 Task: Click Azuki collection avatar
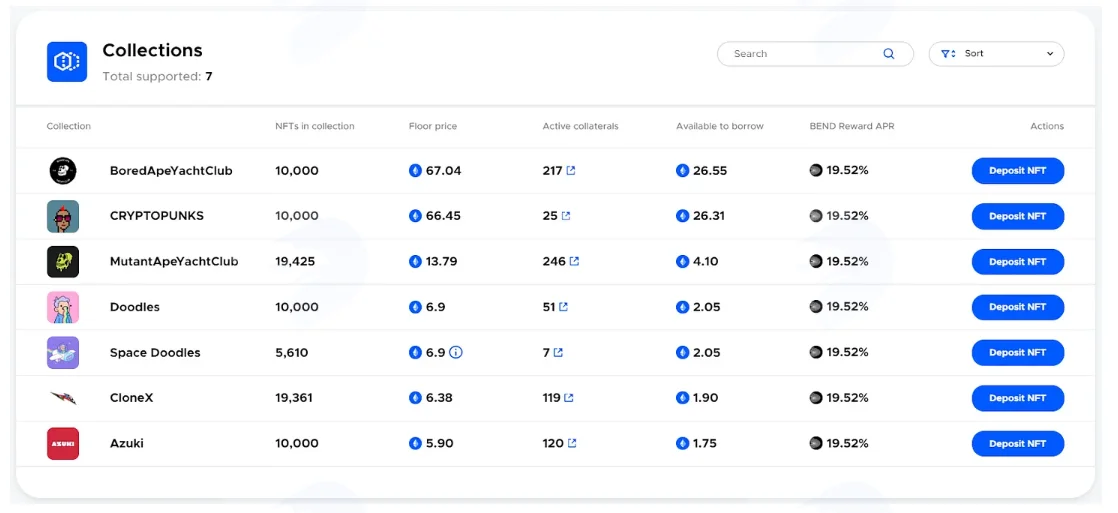63,444
